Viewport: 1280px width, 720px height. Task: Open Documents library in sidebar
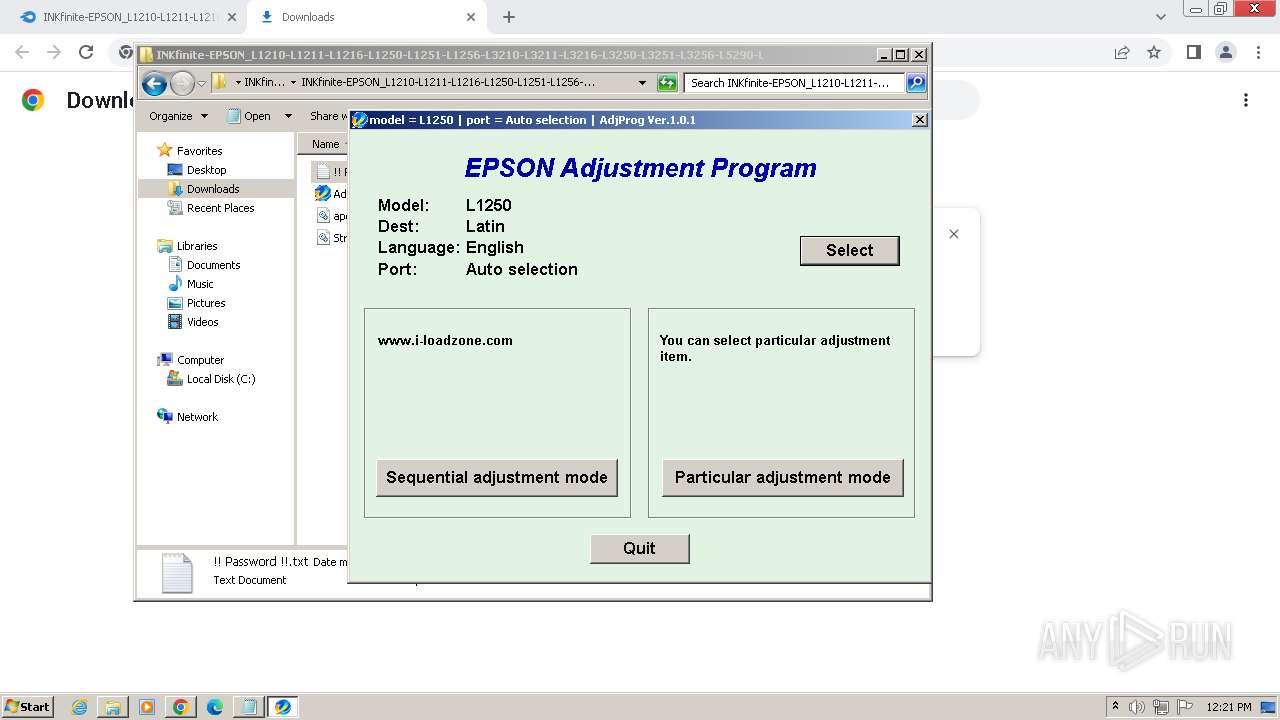(213, 265)
